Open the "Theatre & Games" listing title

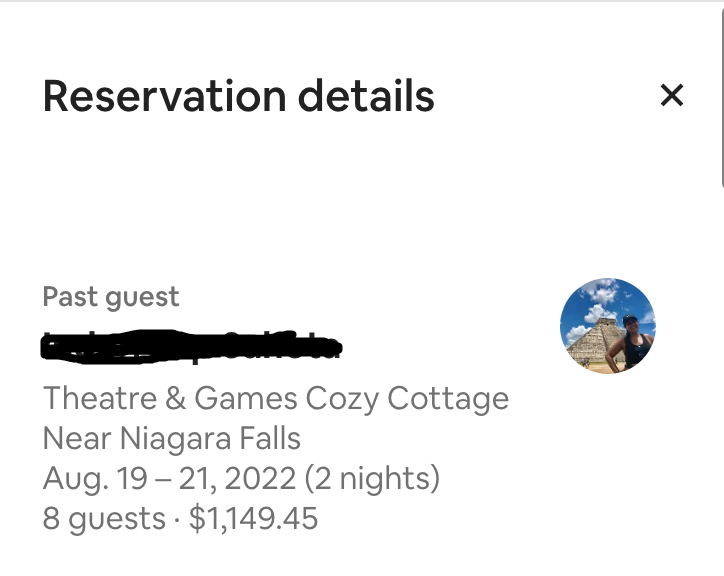pyautogui.click(x=170, y=399)
